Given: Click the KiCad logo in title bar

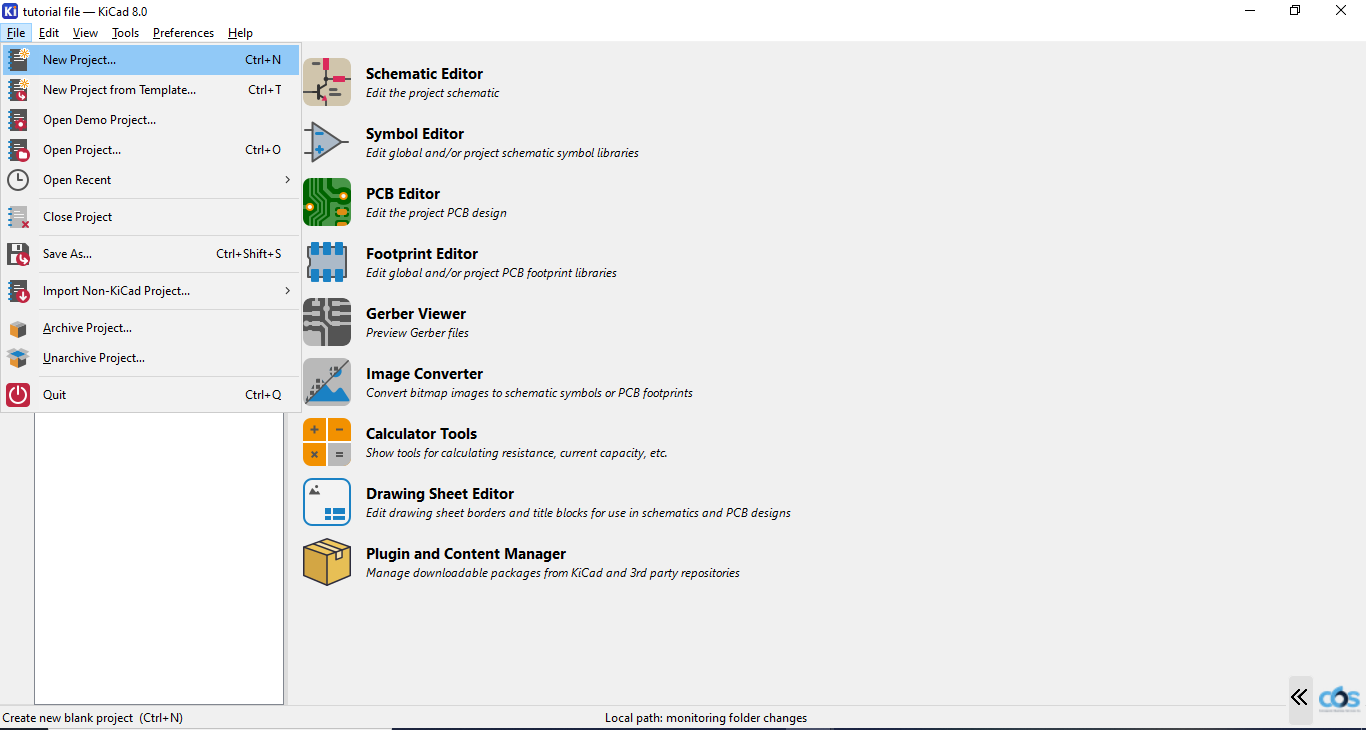Looking at the screenshot, I should click(x=11, y=11).
